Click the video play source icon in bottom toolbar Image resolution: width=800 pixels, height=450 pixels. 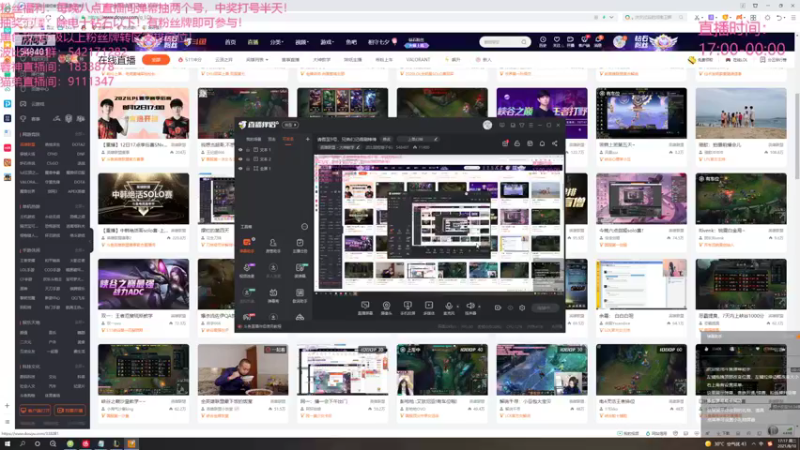coord(429,306)
